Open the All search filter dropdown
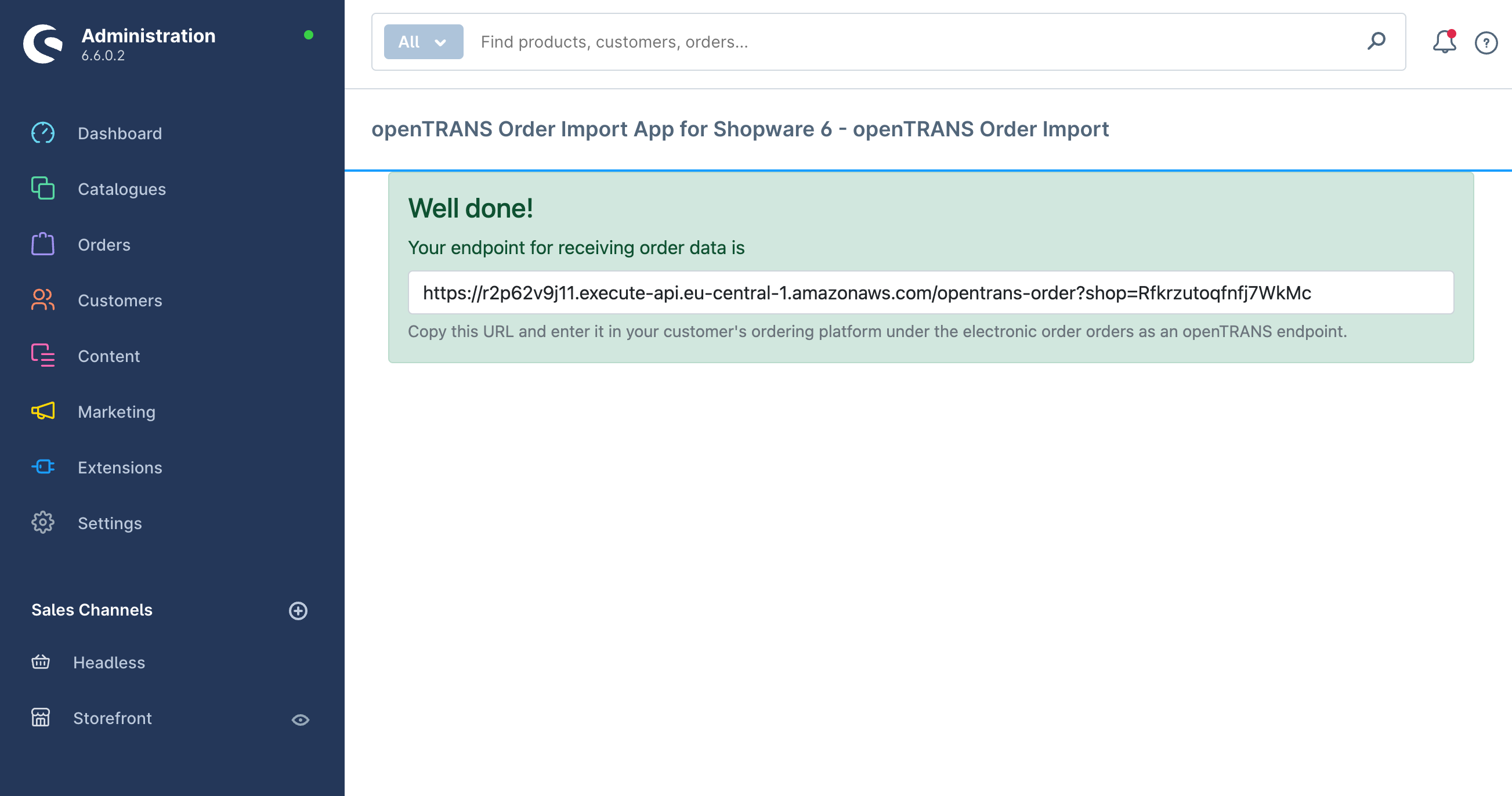Screen dimensions: 1512x796 [423, 42]
